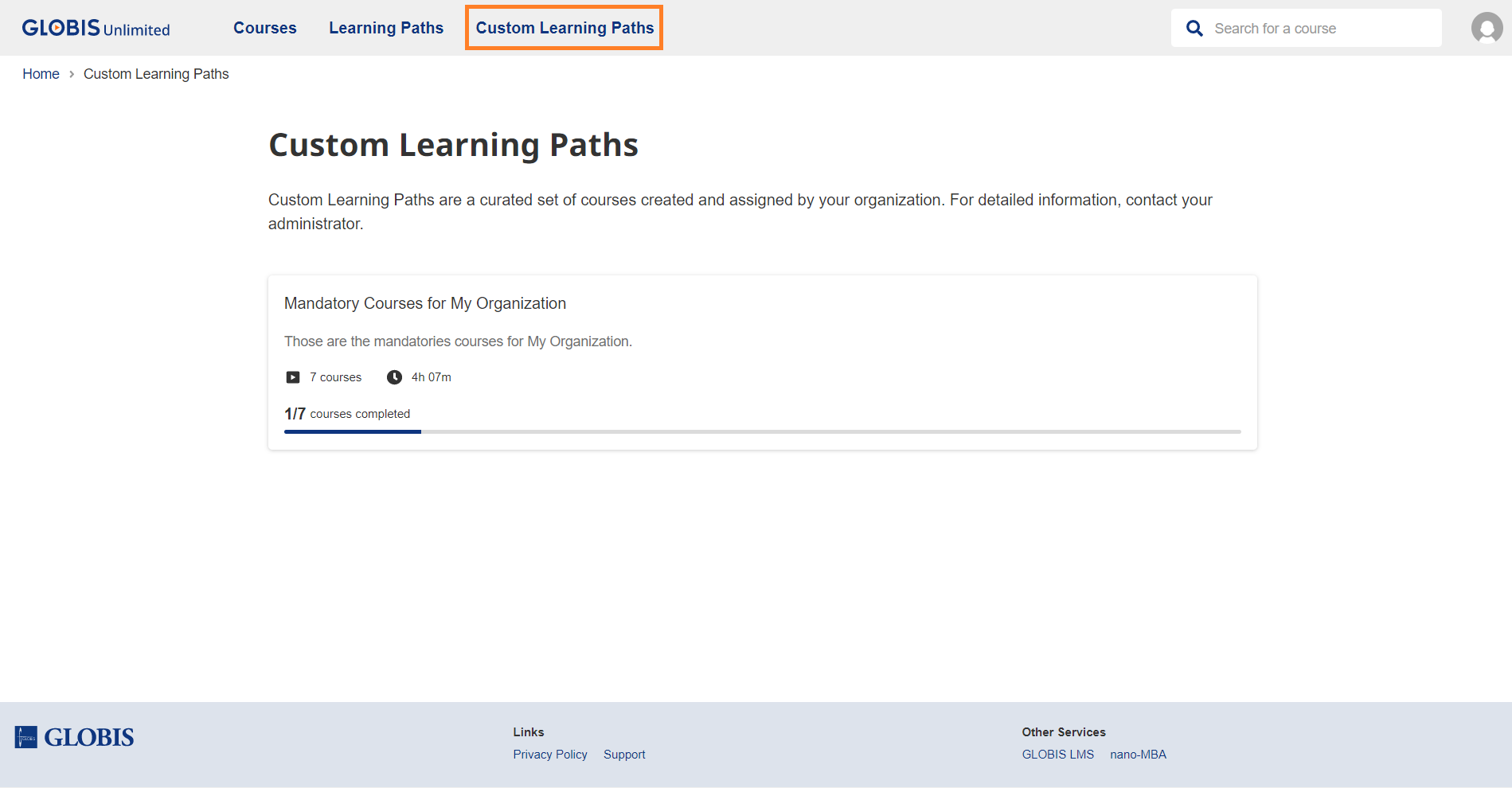Viewport: 1512px width, 788px height.
Task: Switch to the Custom Learning Paths tab
Action: coord(564,27)
